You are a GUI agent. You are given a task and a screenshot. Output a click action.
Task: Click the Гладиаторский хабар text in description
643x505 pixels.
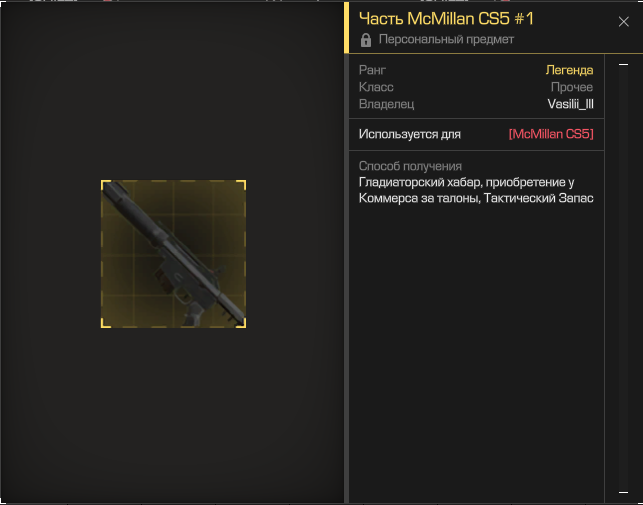[419, 182]
